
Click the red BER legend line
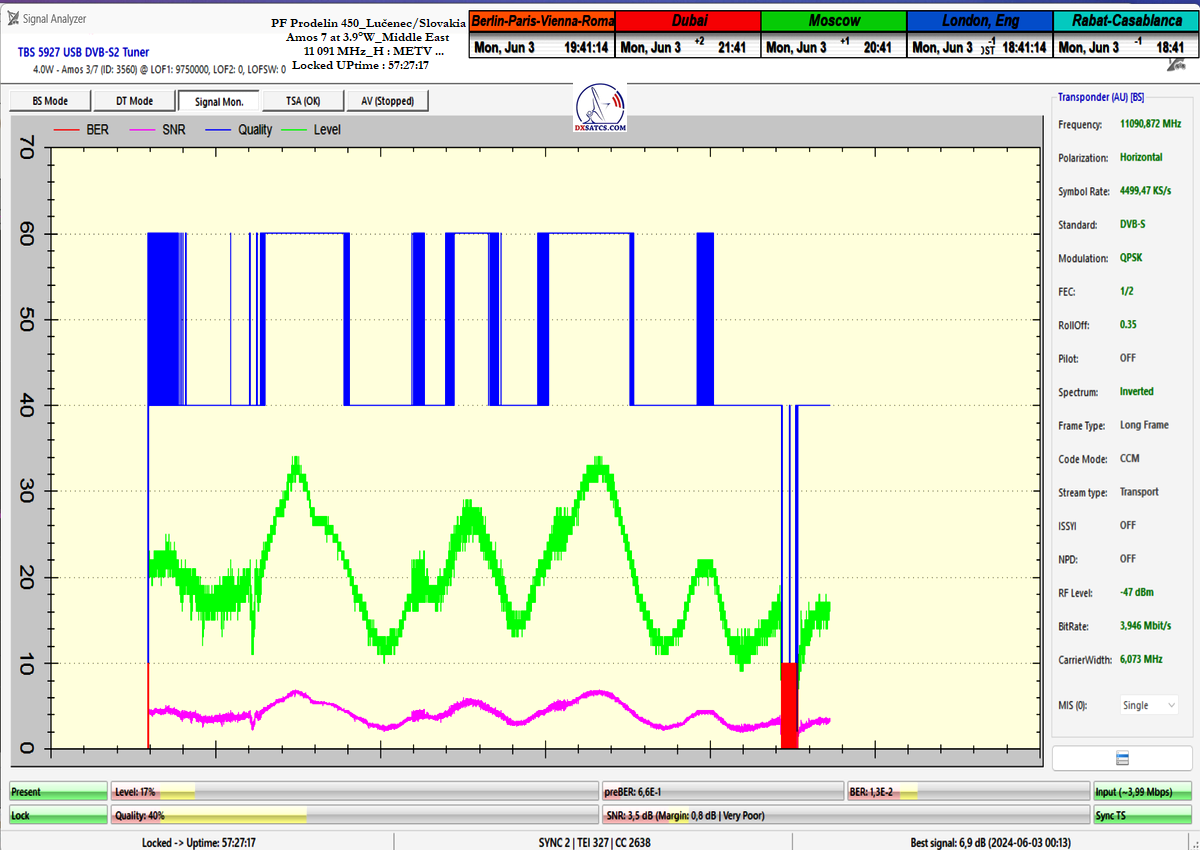pyautogui.click(x=65, y=130)
